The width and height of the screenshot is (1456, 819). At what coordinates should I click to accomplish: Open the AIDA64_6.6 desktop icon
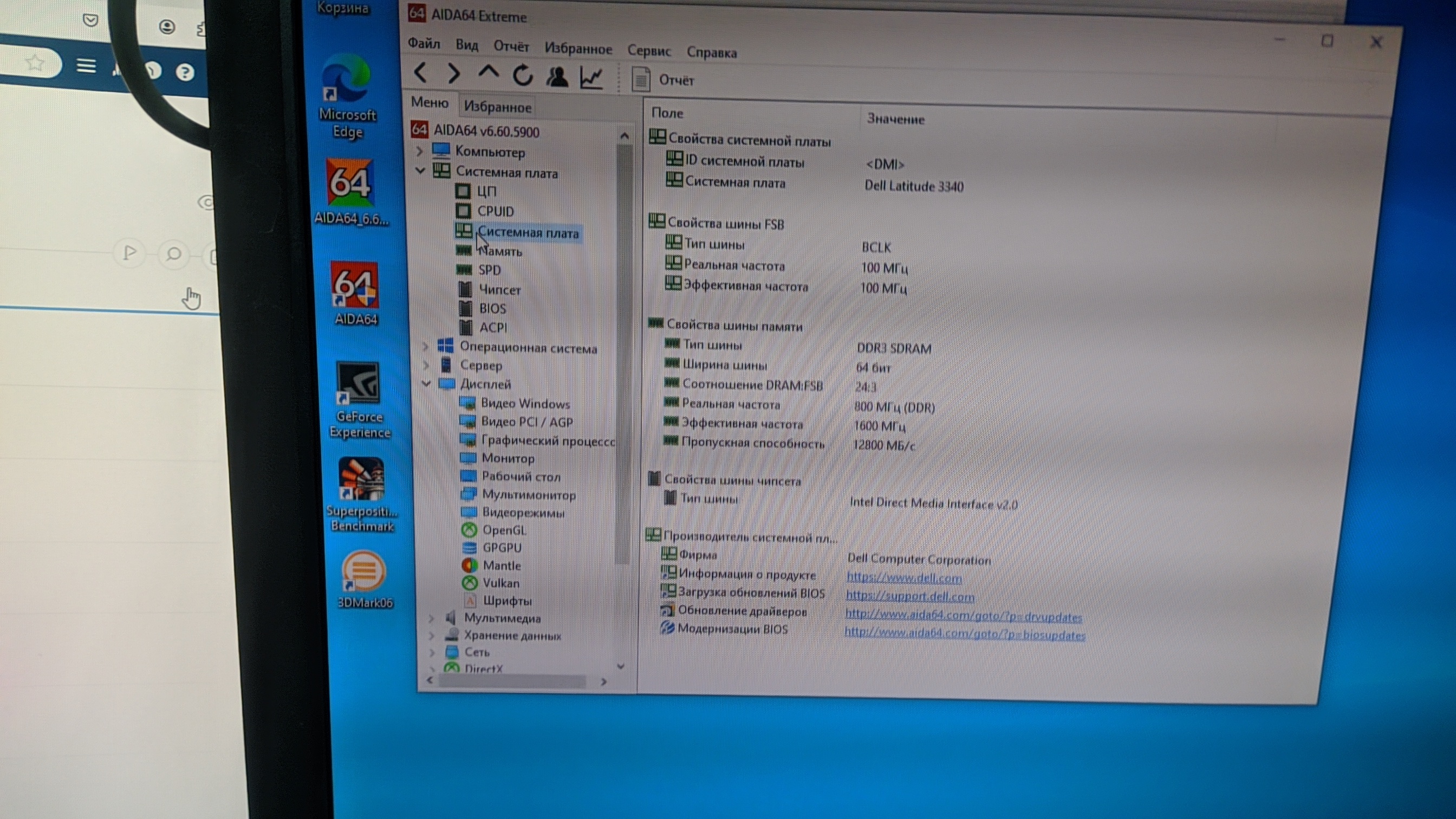(x=350, y=192)
